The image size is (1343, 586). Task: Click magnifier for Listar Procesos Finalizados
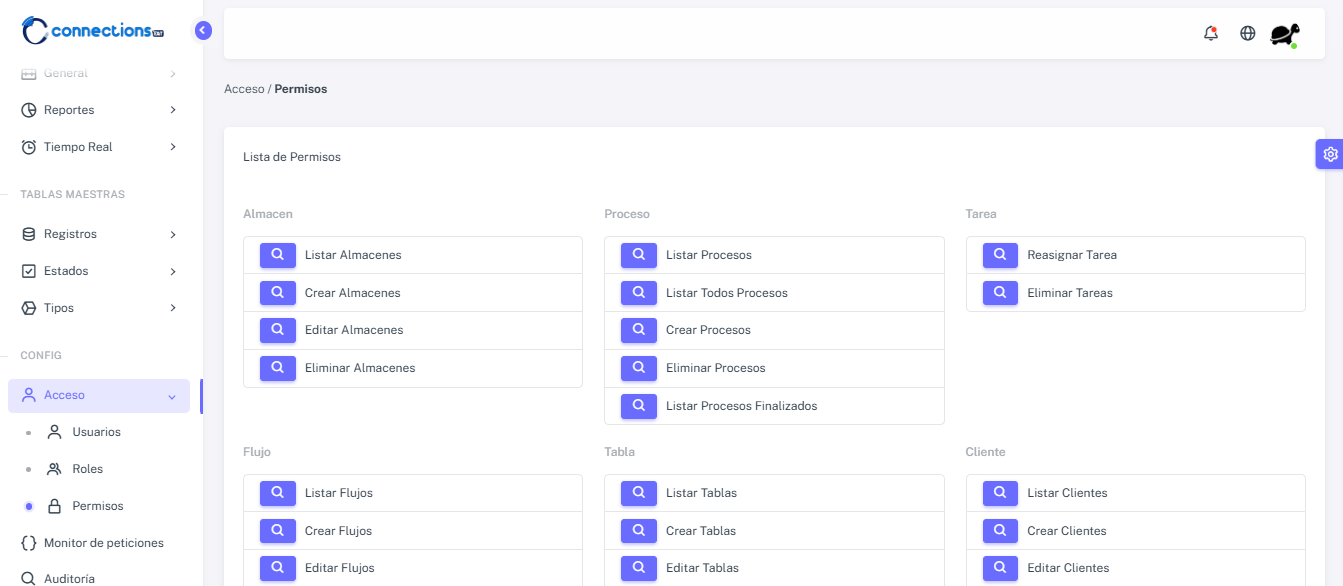tap(639, 406)
